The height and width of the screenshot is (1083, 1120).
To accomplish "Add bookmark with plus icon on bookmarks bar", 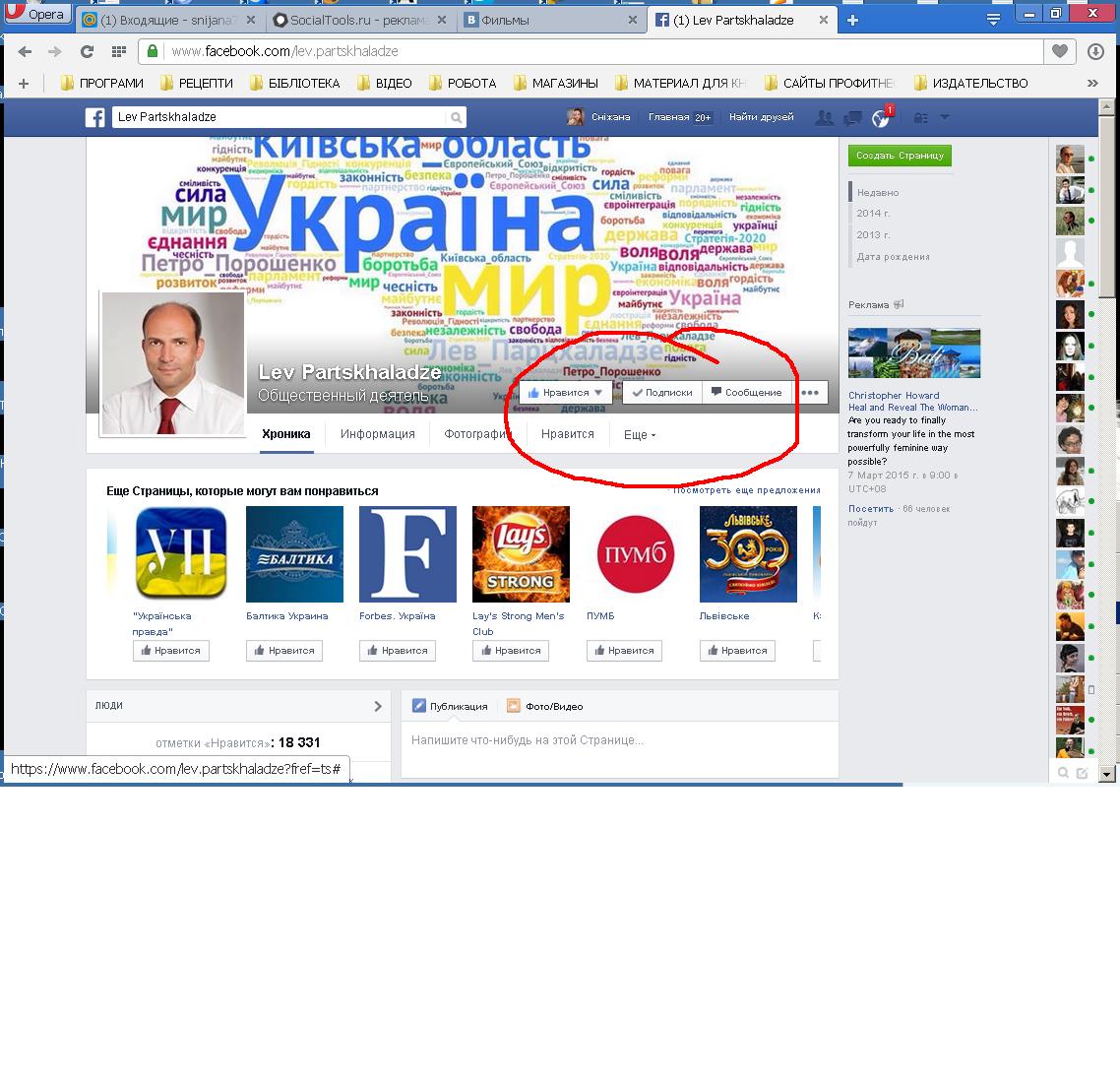I will tap(24, 84).
